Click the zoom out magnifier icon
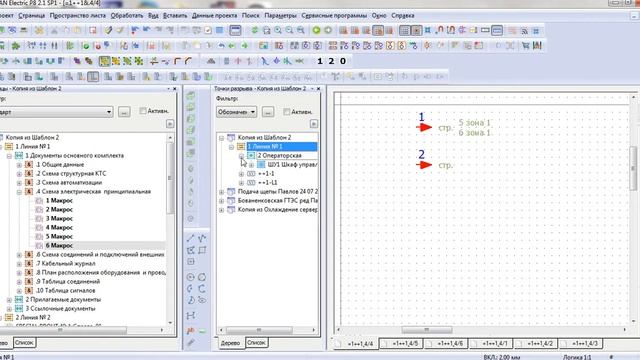Viewport: 640px width, 360px height. pos(289,30)
